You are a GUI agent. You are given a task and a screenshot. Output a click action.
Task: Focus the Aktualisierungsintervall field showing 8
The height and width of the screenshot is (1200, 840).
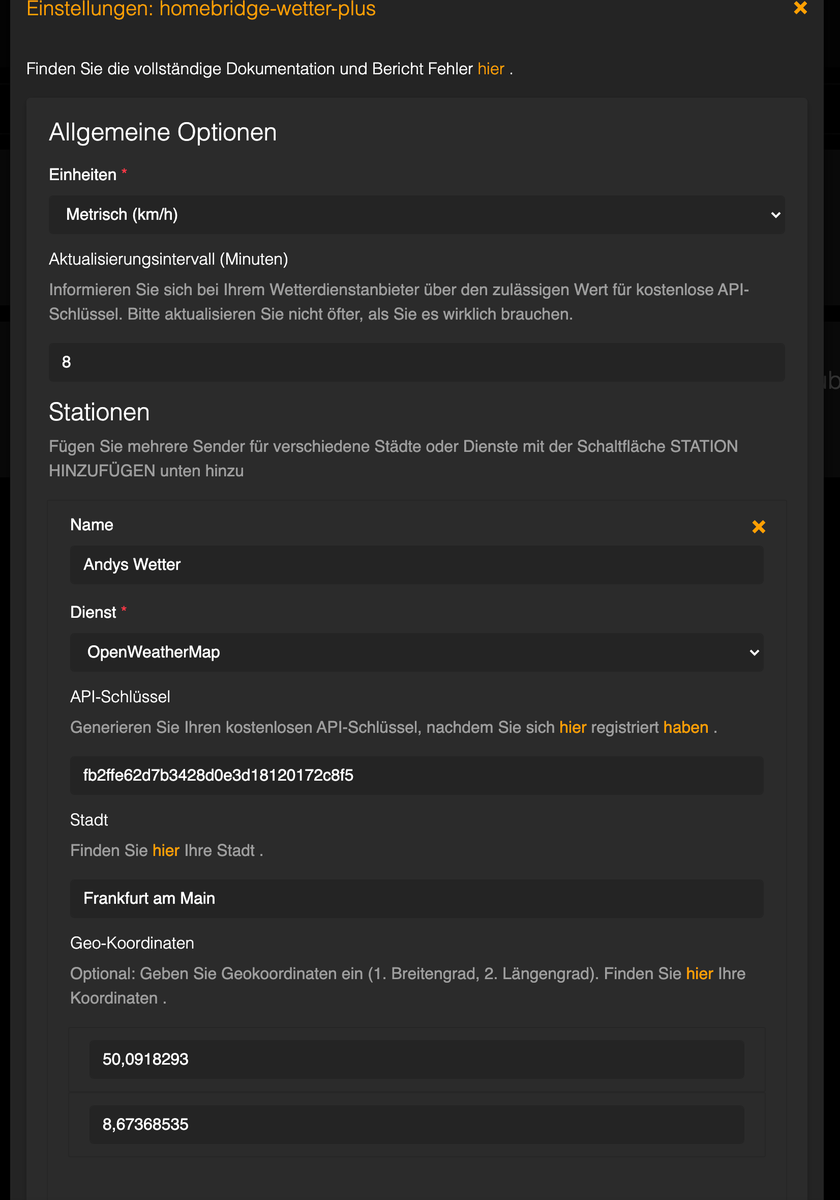(x=416, y=362)
